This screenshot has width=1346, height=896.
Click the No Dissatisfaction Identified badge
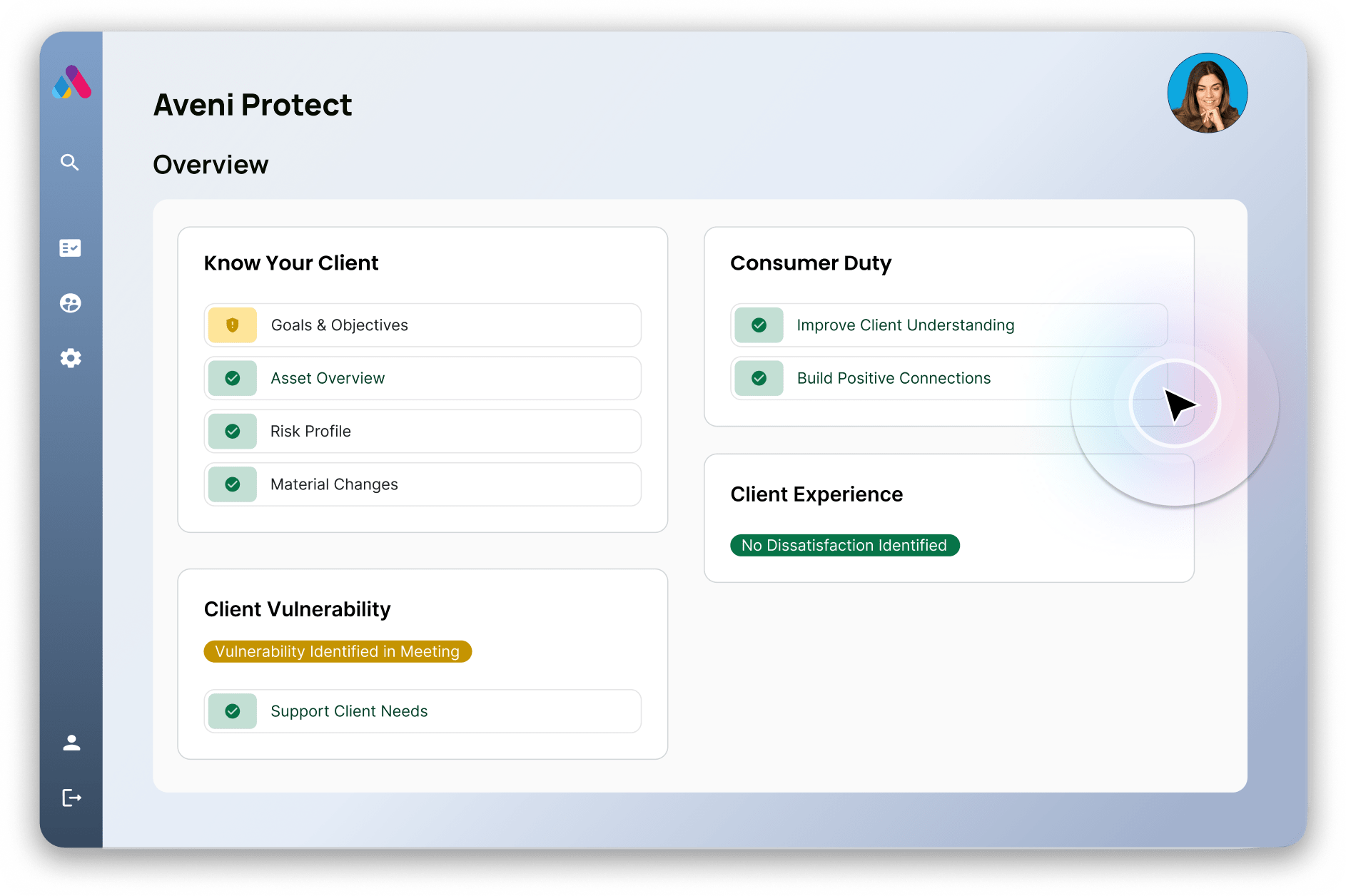pos(844,545)
